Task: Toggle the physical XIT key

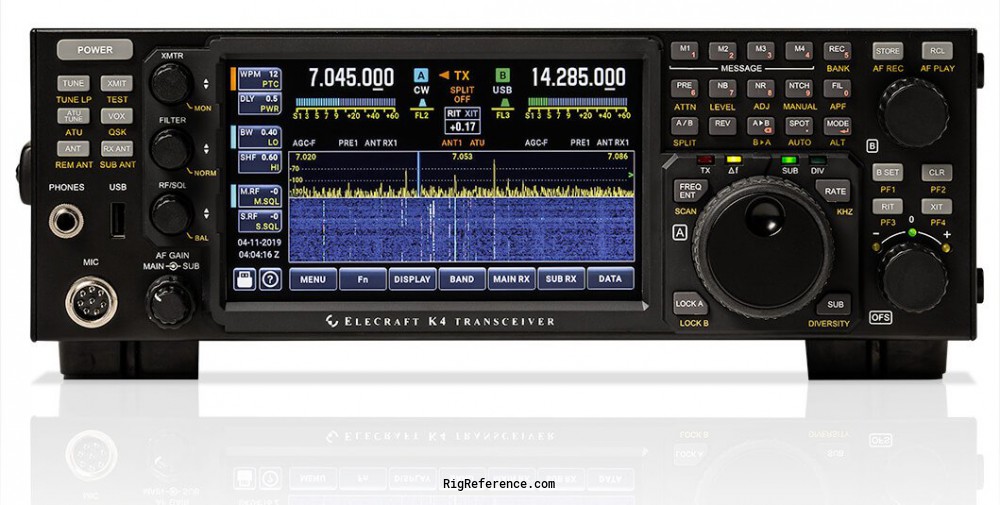Action: (937, 207)
